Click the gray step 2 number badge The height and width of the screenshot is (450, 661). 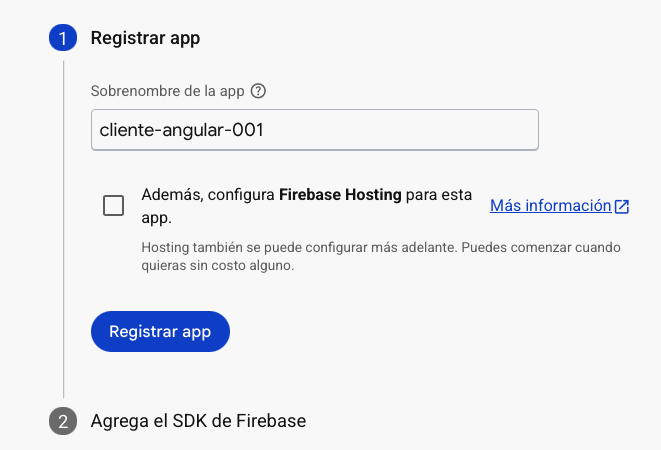(63, 421)
